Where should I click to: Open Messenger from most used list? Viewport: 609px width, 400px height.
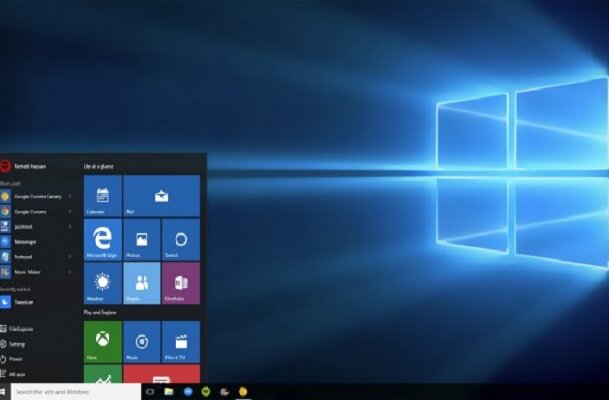pos(25,242)
